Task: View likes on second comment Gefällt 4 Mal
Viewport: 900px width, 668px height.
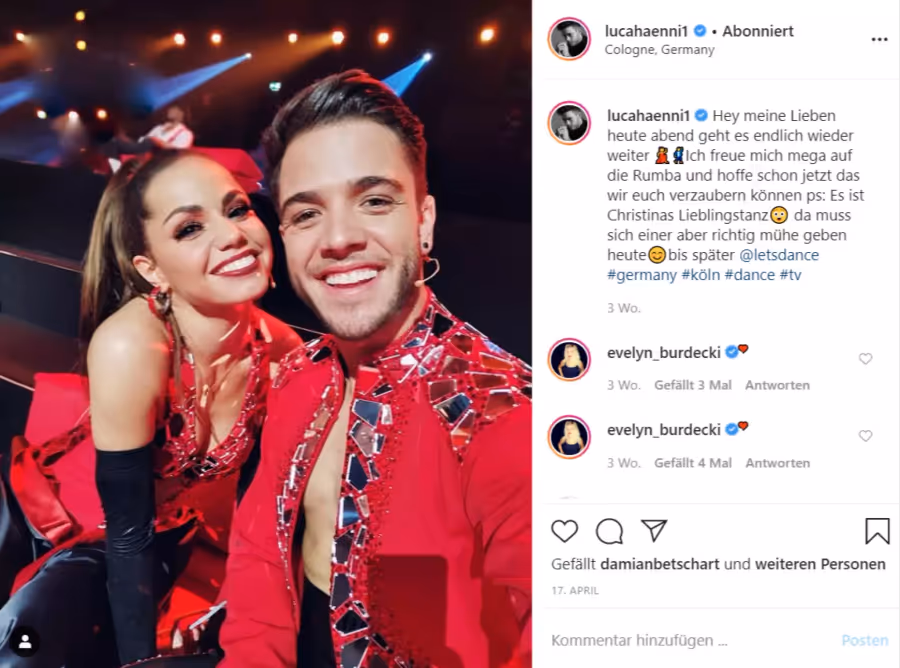Action: (693, 463)
